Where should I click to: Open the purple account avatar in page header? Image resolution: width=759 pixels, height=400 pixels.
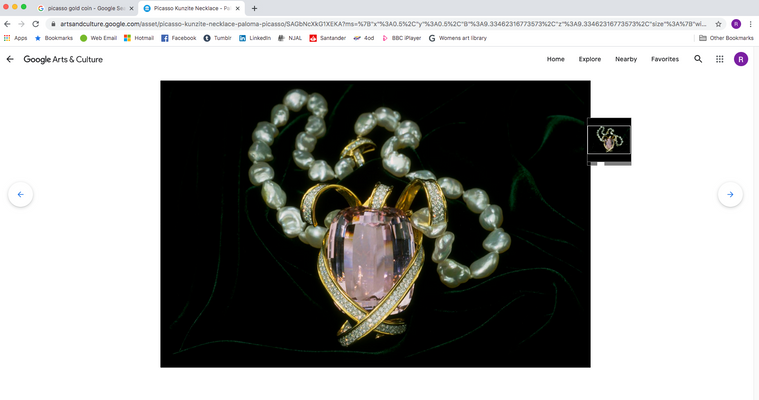[741, 59]
